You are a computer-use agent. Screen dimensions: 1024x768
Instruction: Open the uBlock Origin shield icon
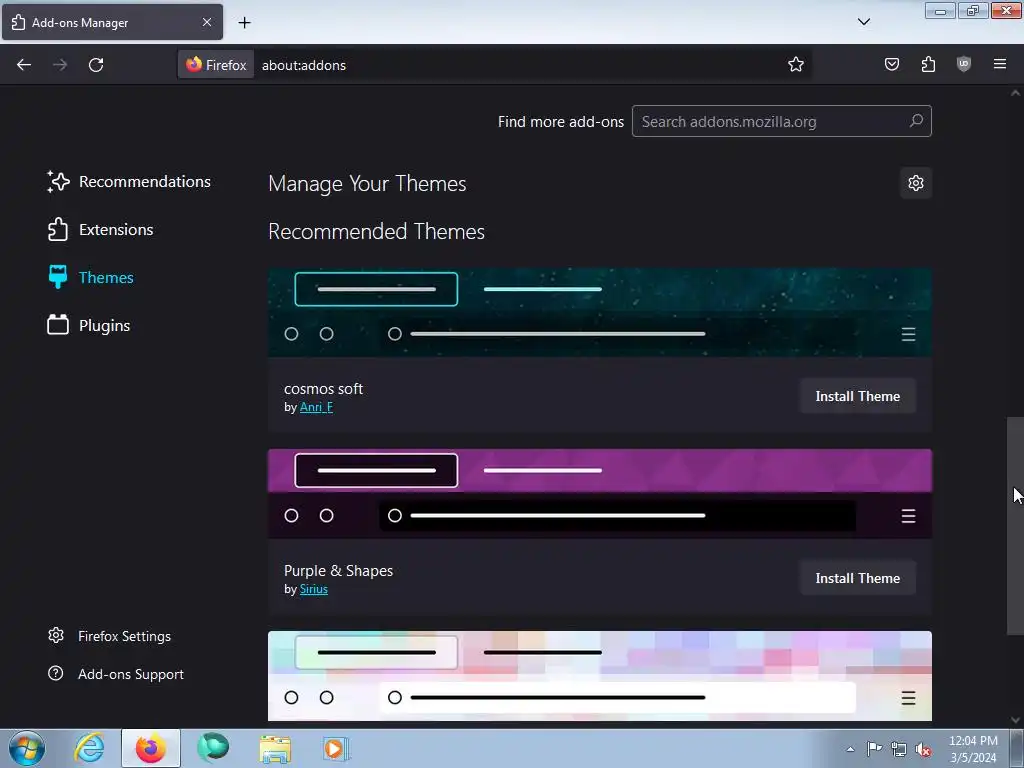click(x=964, y=64)
